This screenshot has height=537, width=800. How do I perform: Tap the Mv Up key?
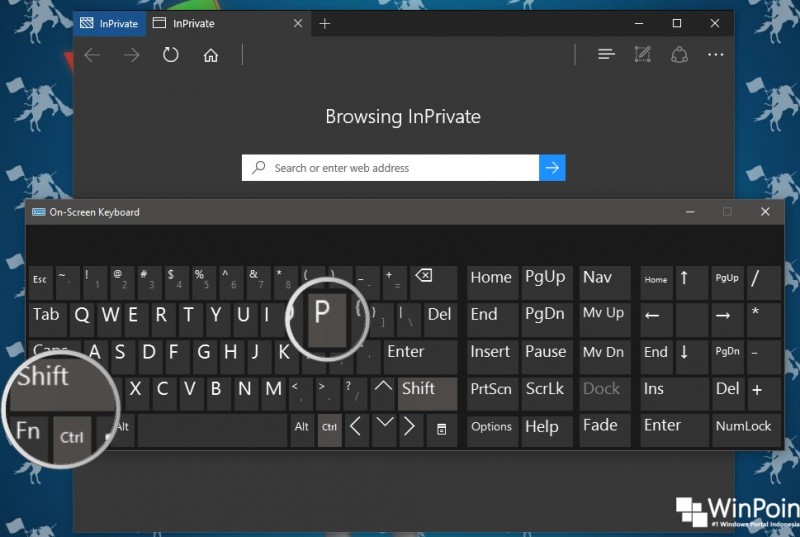(605, 319)
